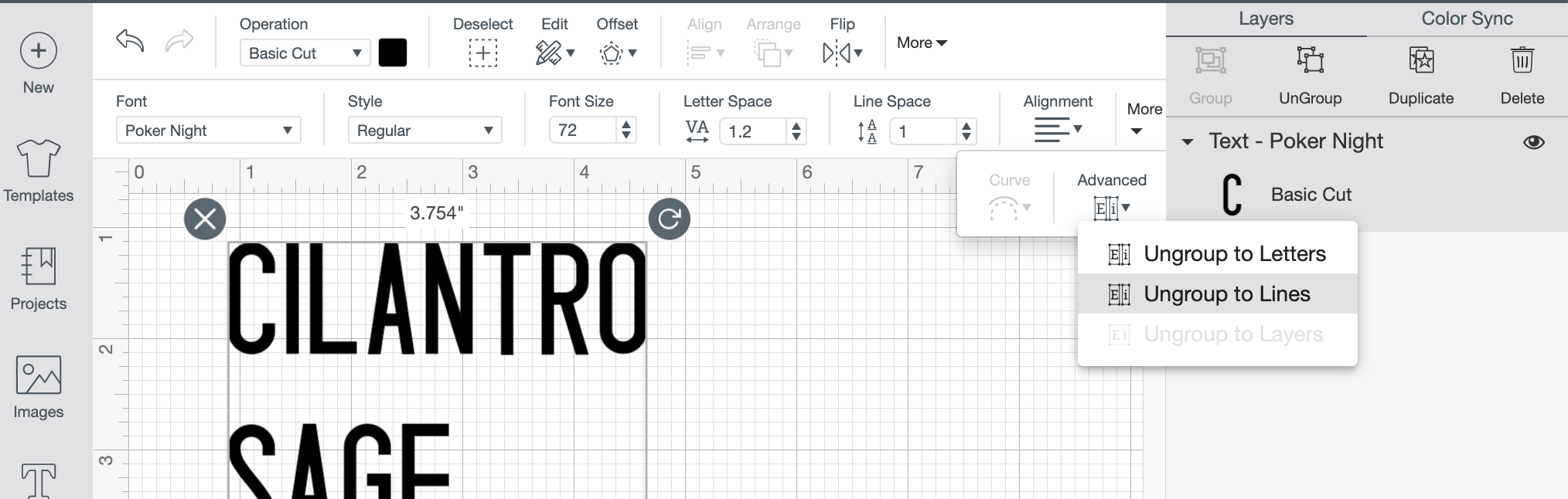Click the Group button in Layers panel
The width and height of the screenshot is (1568, 499).
tap(1210, 74)
